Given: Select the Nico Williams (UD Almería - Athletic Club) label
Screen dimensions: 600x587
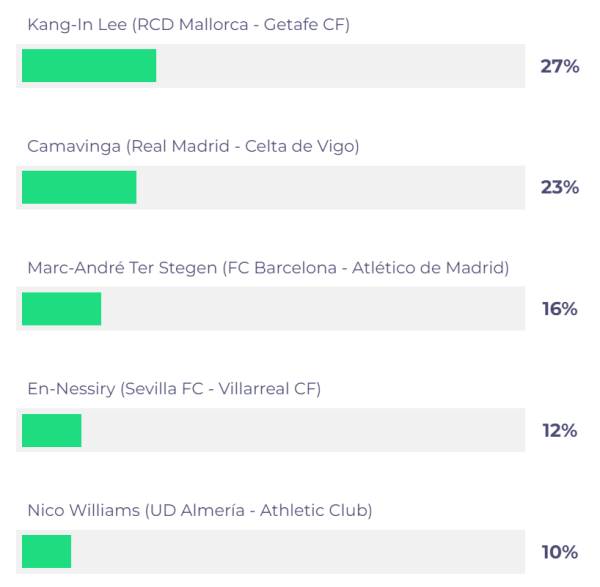Looking at the screenshot, I should coord(200,511).
